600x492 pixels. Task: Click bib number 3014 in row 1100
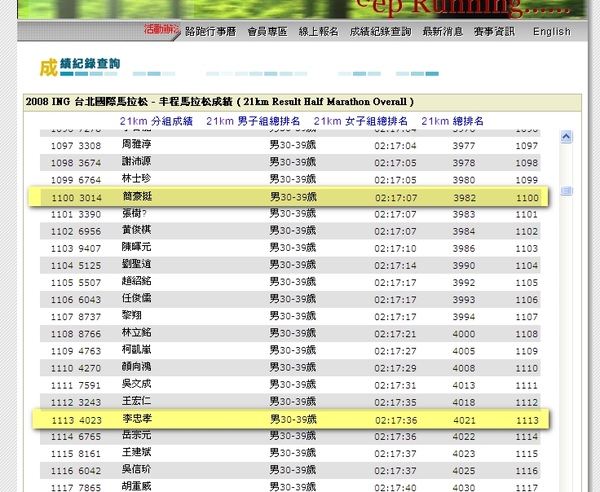90,198
